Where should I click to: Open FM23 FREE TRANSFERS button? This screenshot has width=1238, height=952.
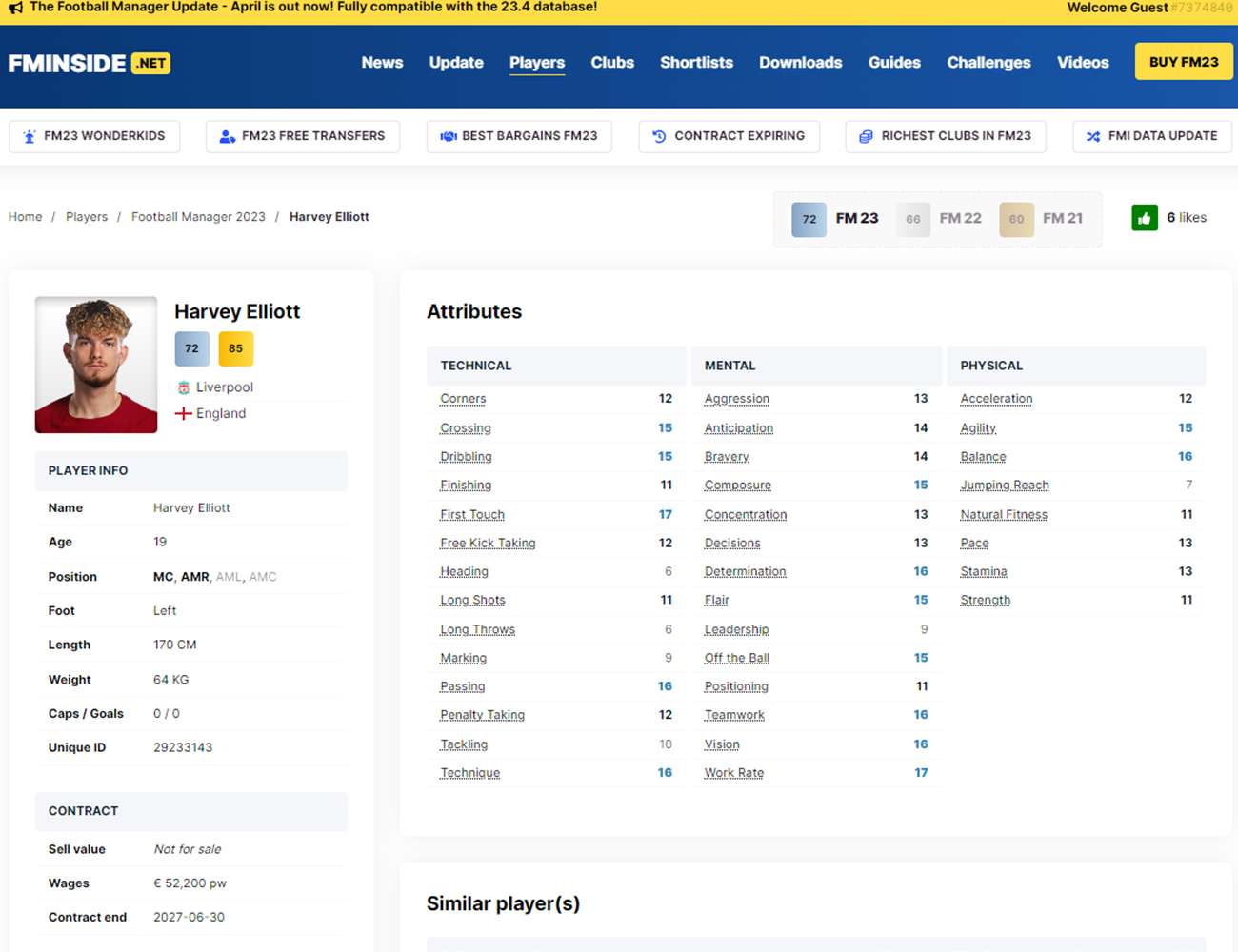tap(303, 136)
